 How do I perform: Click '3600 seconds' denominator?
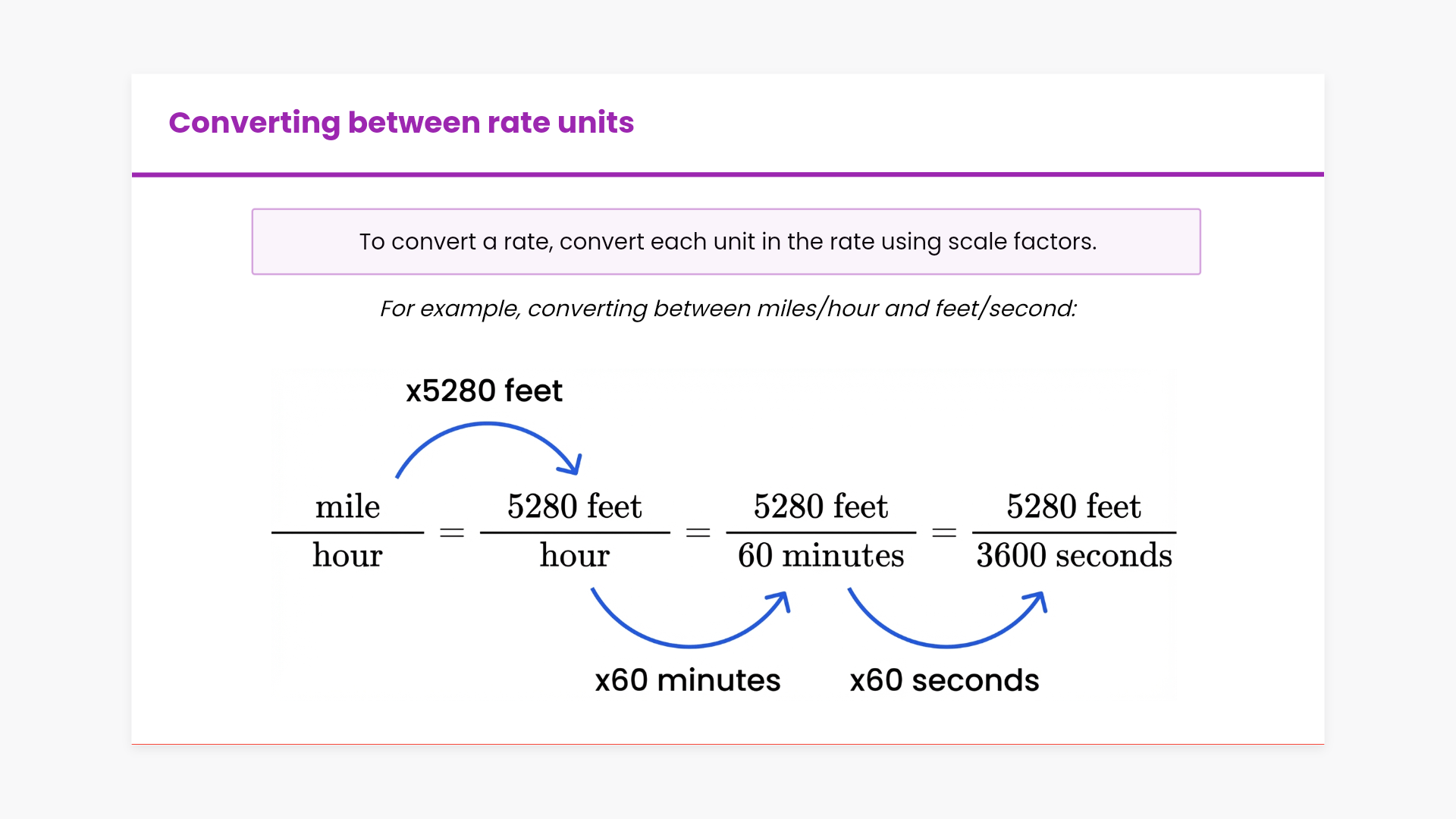click(x=1074, y=556)
